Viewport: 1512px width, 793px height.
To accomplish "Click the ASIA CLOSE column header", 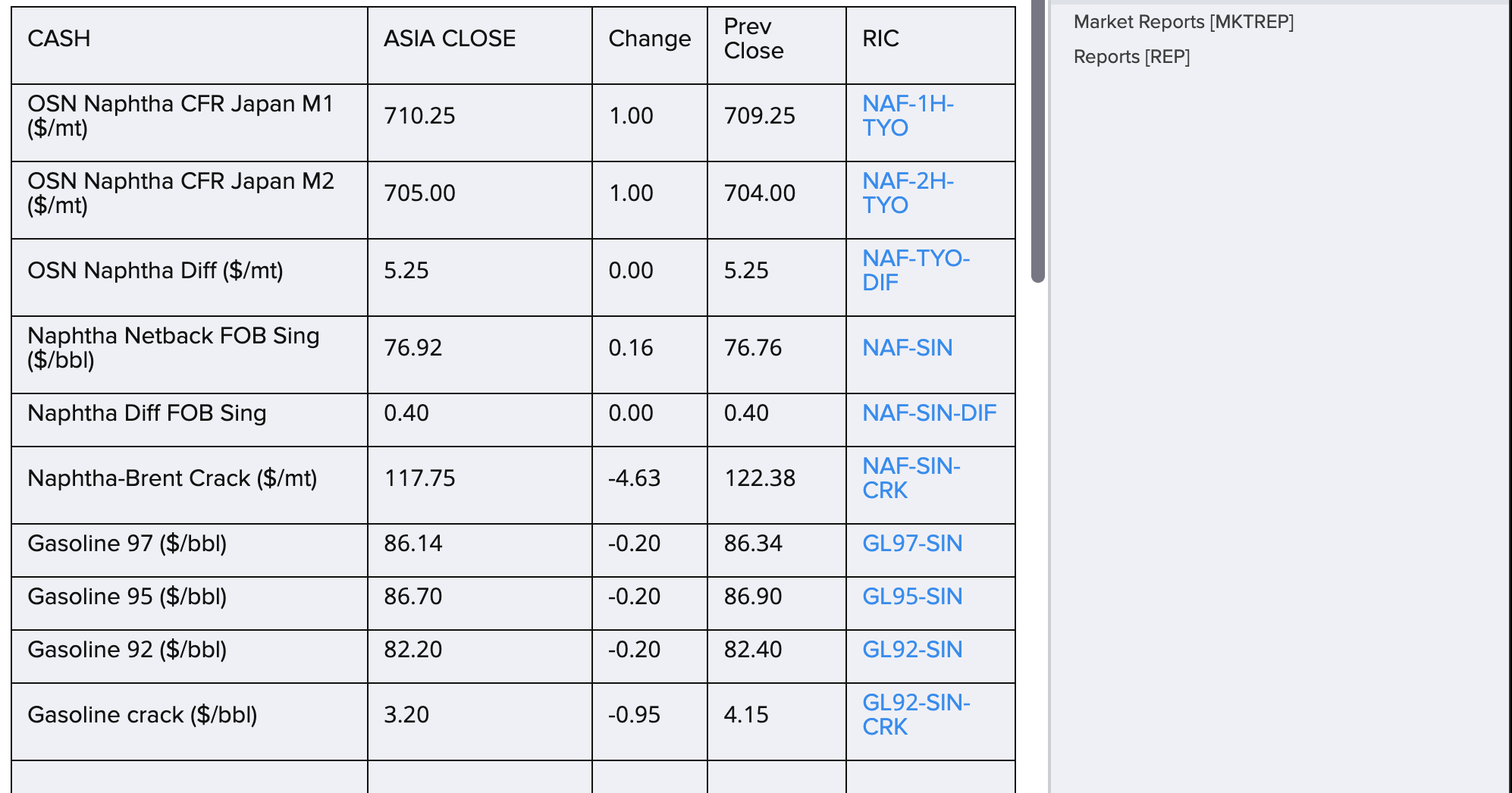I will click(450, 38).
